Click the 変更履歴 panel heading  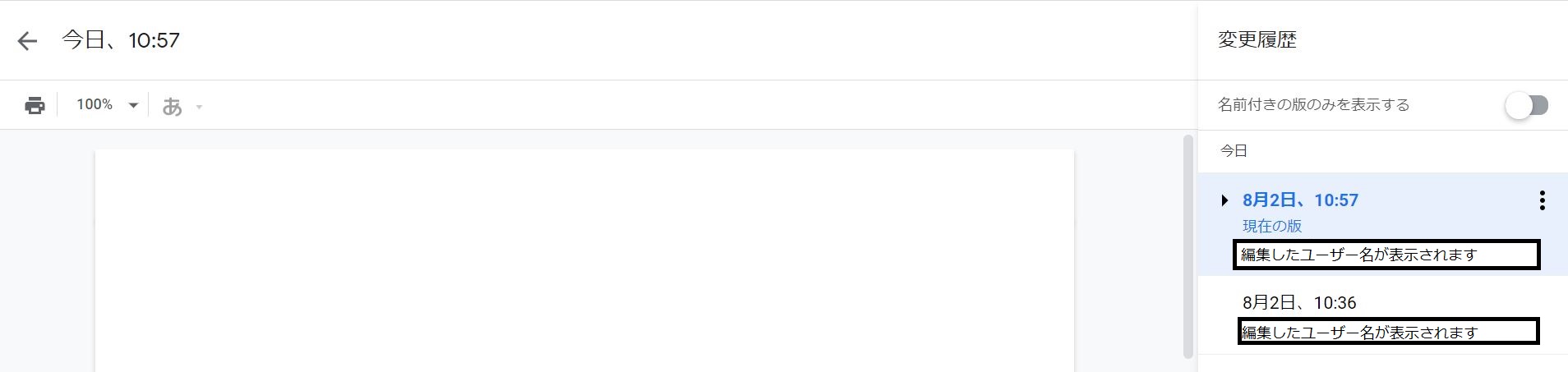click(x=1257, y=40)
